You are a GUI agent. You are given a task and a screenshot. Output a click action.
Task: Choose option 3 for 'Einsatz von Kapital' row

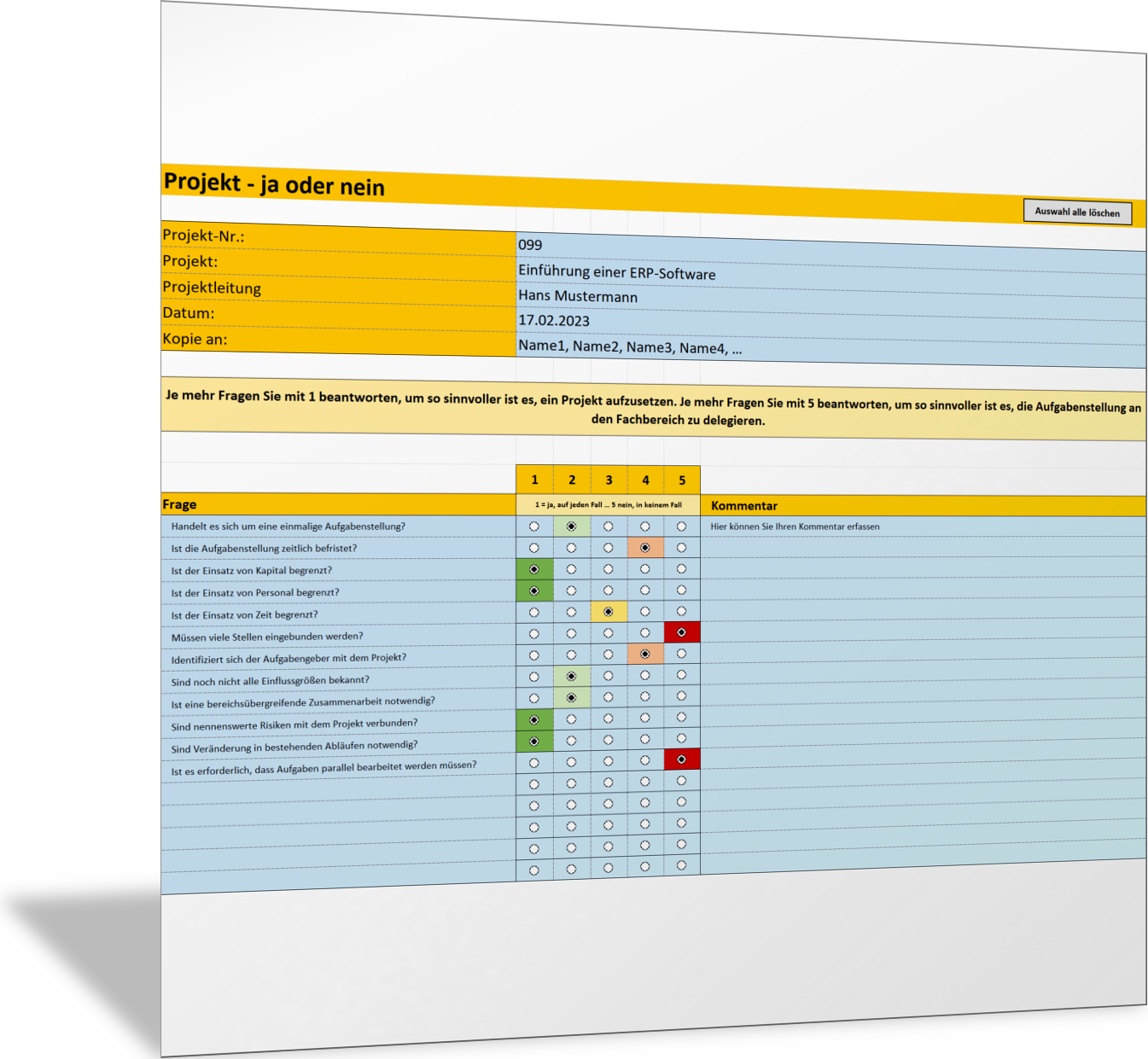tap(608, 569)
